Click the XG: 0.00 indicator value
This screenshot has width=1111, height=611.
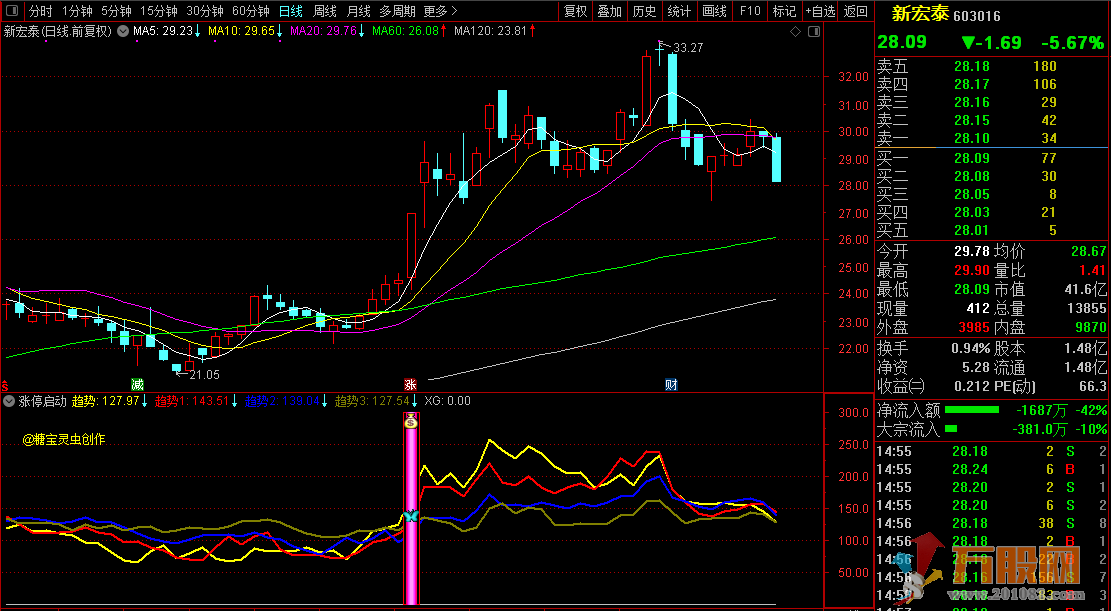[x=447, y=400]
